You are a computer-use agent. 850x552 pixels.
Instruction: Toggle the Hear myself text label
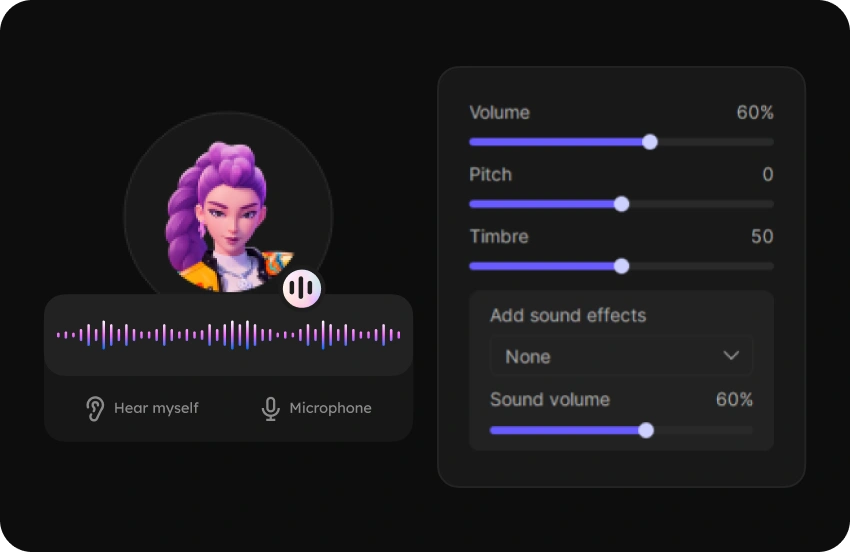point(156,408)
